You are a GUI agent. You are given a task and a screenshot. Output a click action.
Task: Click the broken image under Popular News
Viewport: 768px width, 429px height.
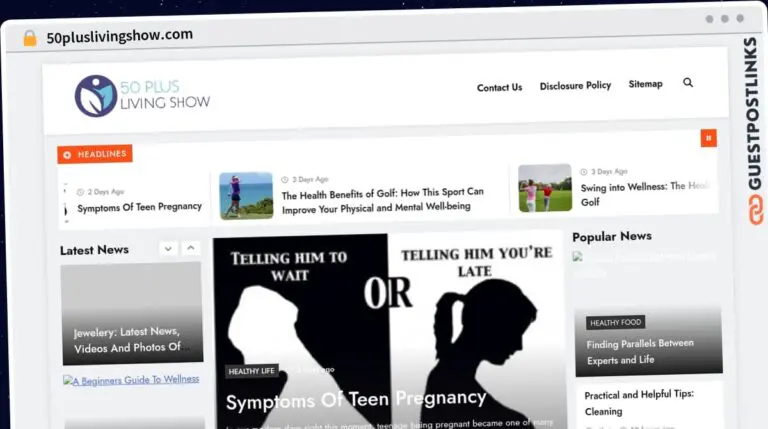[x=577, y=257]
